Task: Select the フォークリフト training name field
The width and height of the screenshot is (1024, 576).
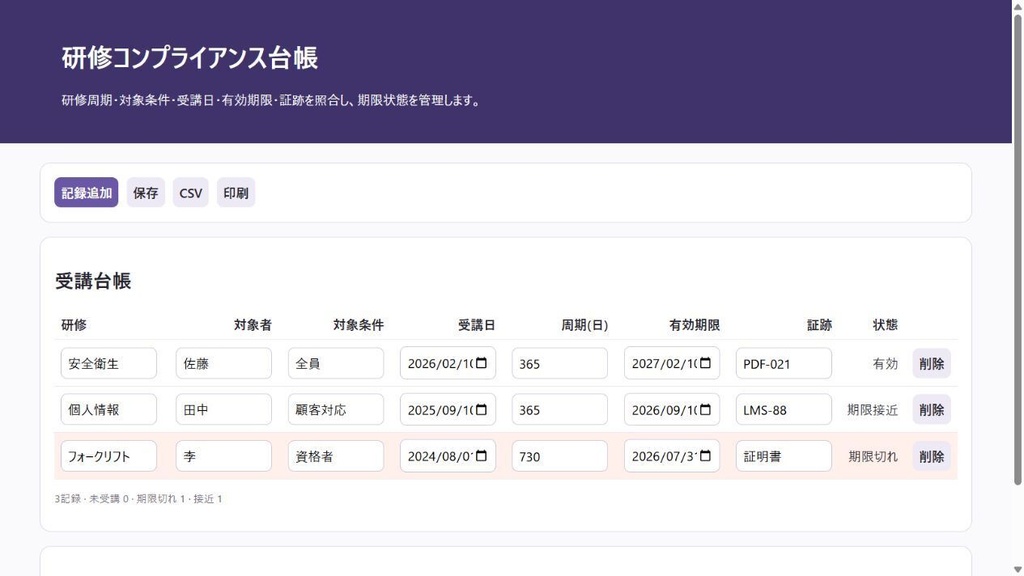Action: 108,456
